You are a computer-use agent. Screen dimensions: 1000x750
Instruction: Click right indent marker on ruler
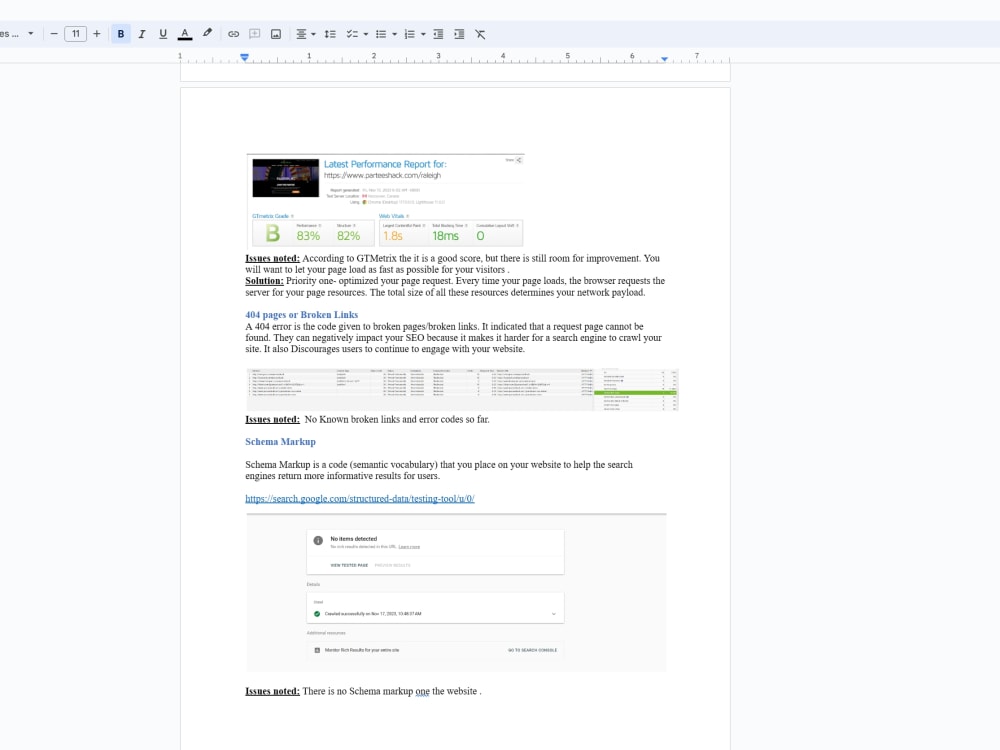(665, 59)
